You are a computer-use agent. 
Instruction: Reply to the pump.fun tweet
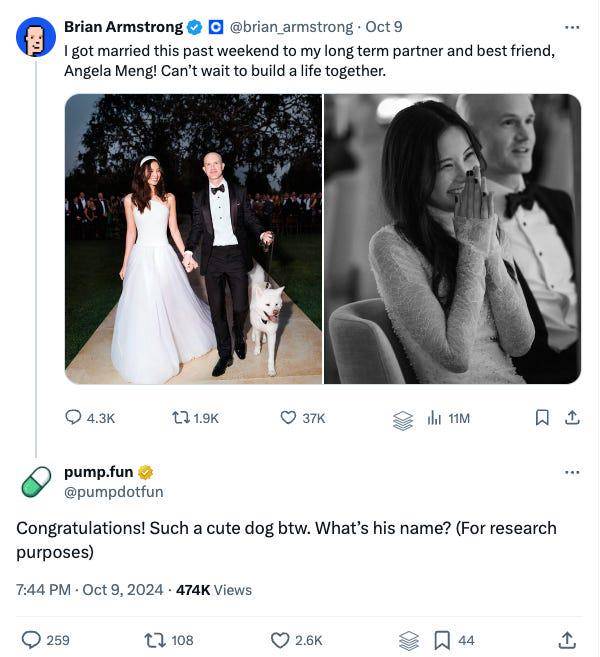(32, 639)
